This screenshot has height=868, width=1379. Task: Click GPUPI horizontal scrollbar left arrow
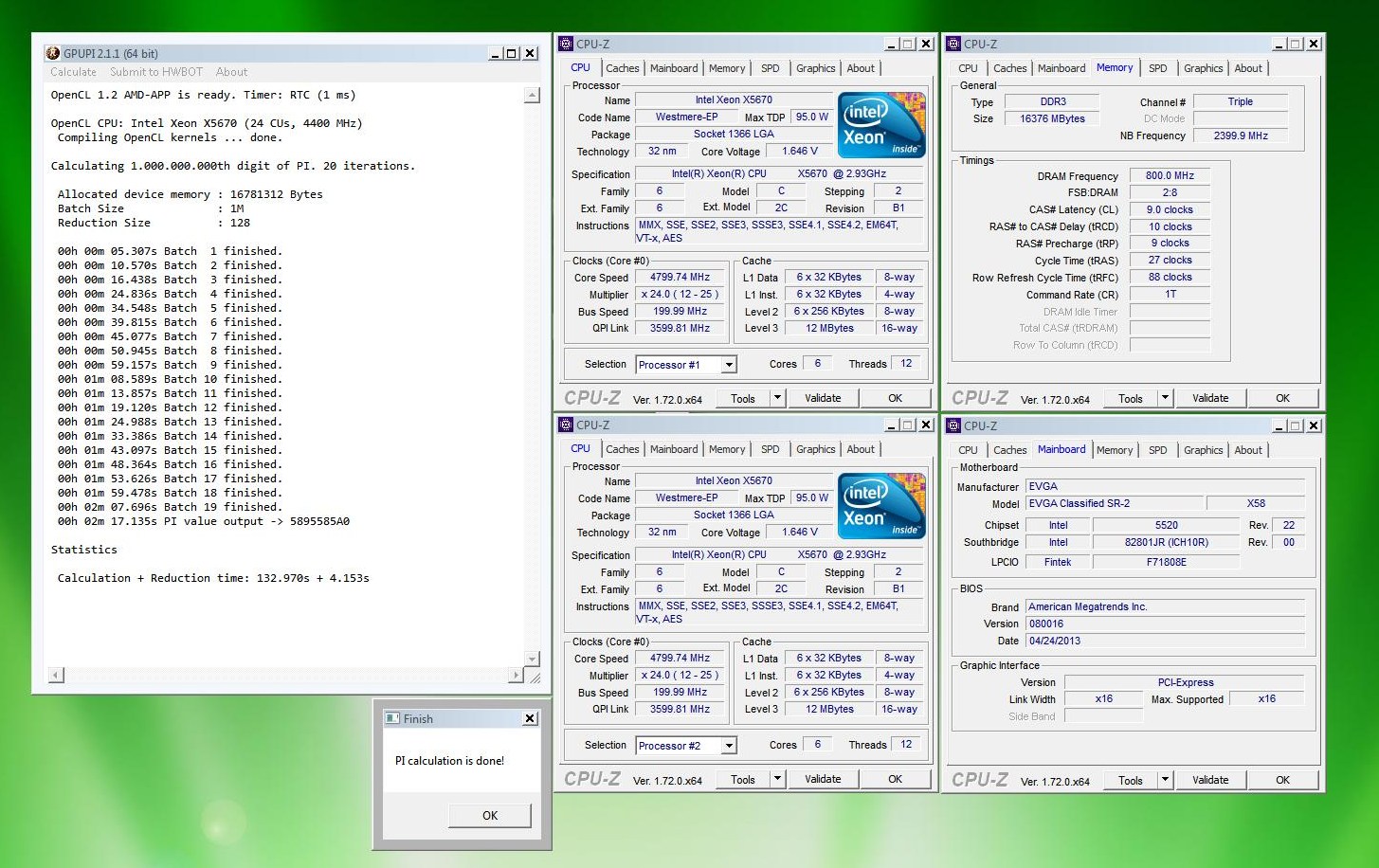56,675
